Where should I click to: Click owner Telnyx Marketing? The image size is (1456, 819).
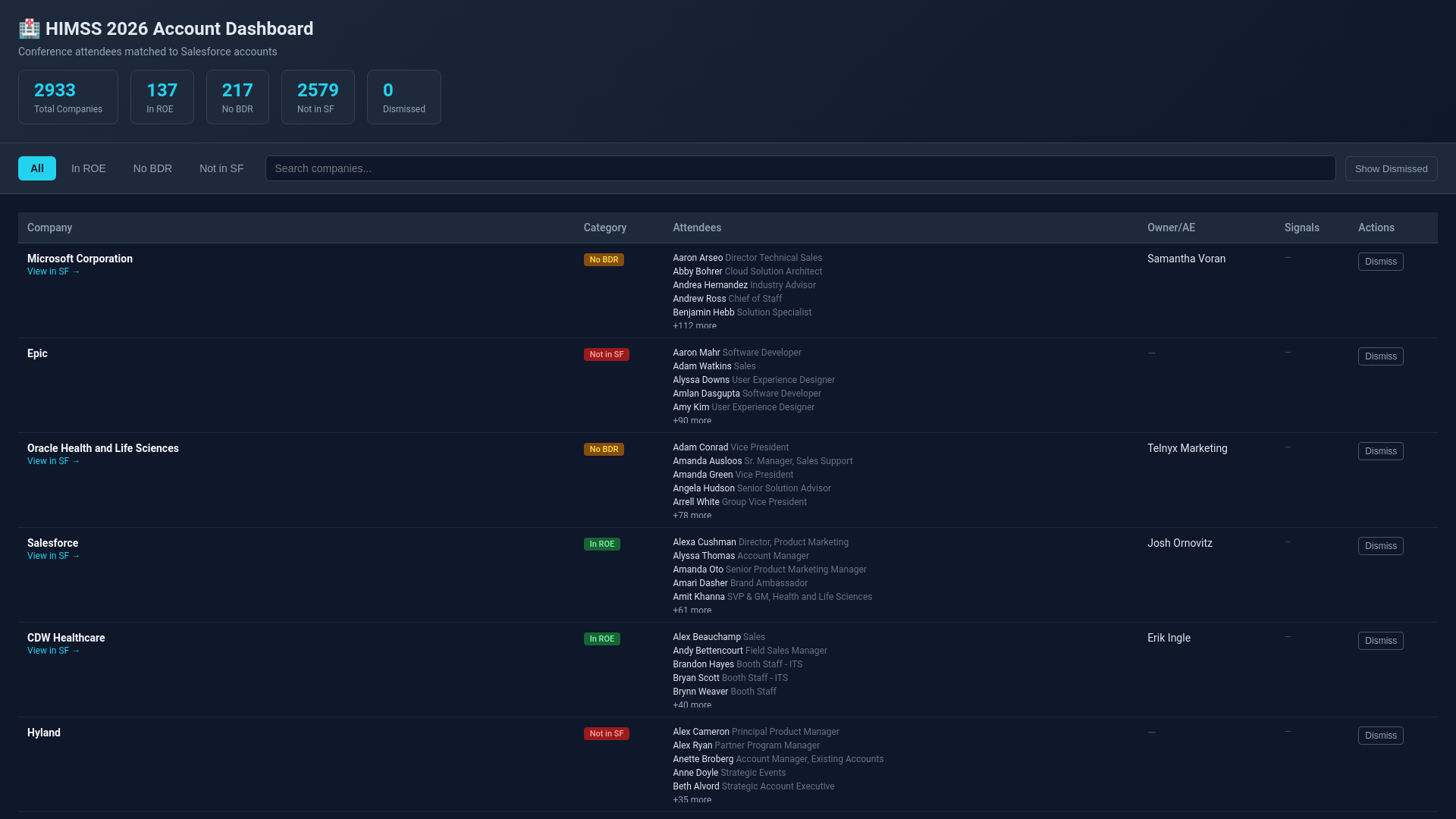[x=1187, y=448]
